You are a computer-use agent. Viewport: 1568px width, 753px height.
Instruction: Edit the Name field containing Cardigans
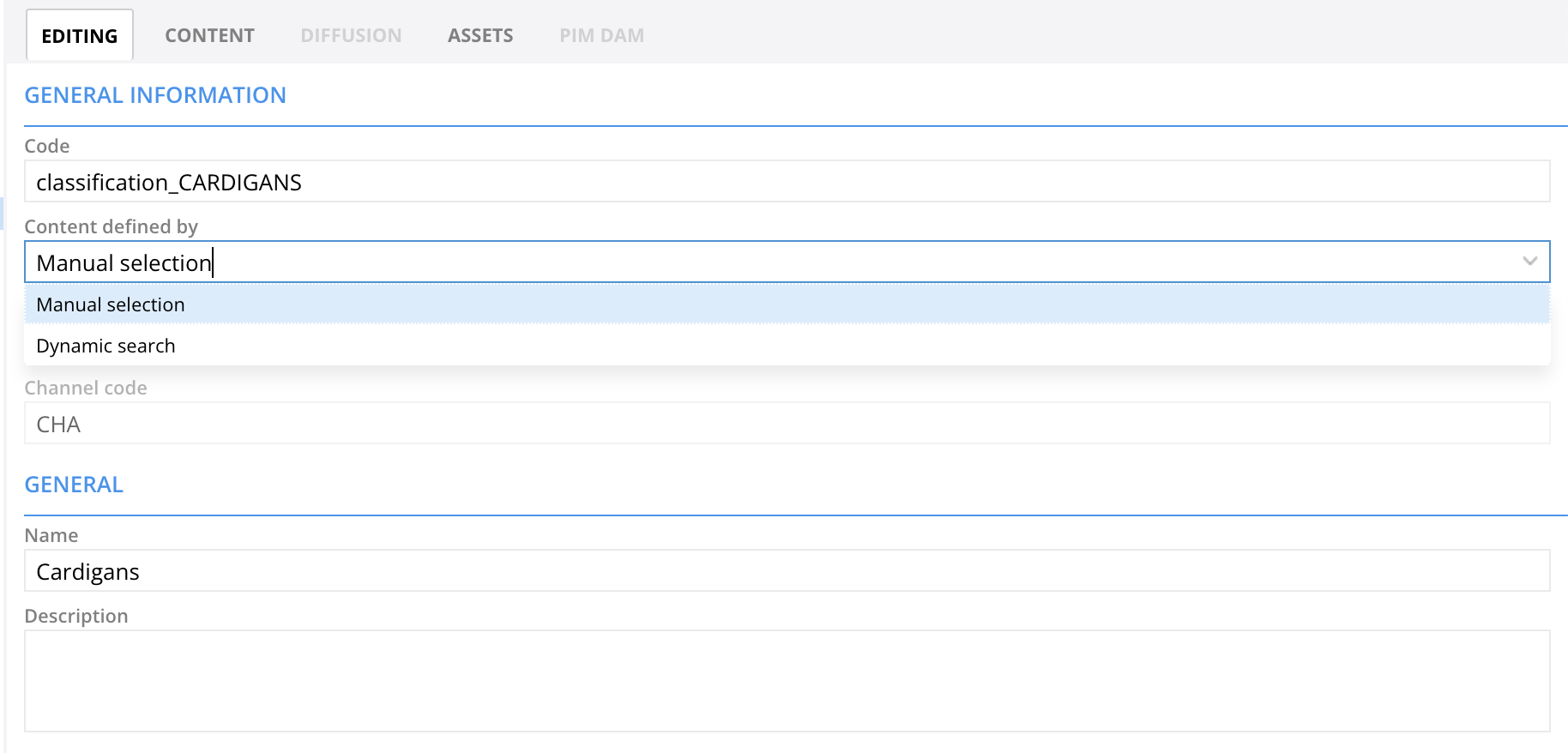[787, 570]
